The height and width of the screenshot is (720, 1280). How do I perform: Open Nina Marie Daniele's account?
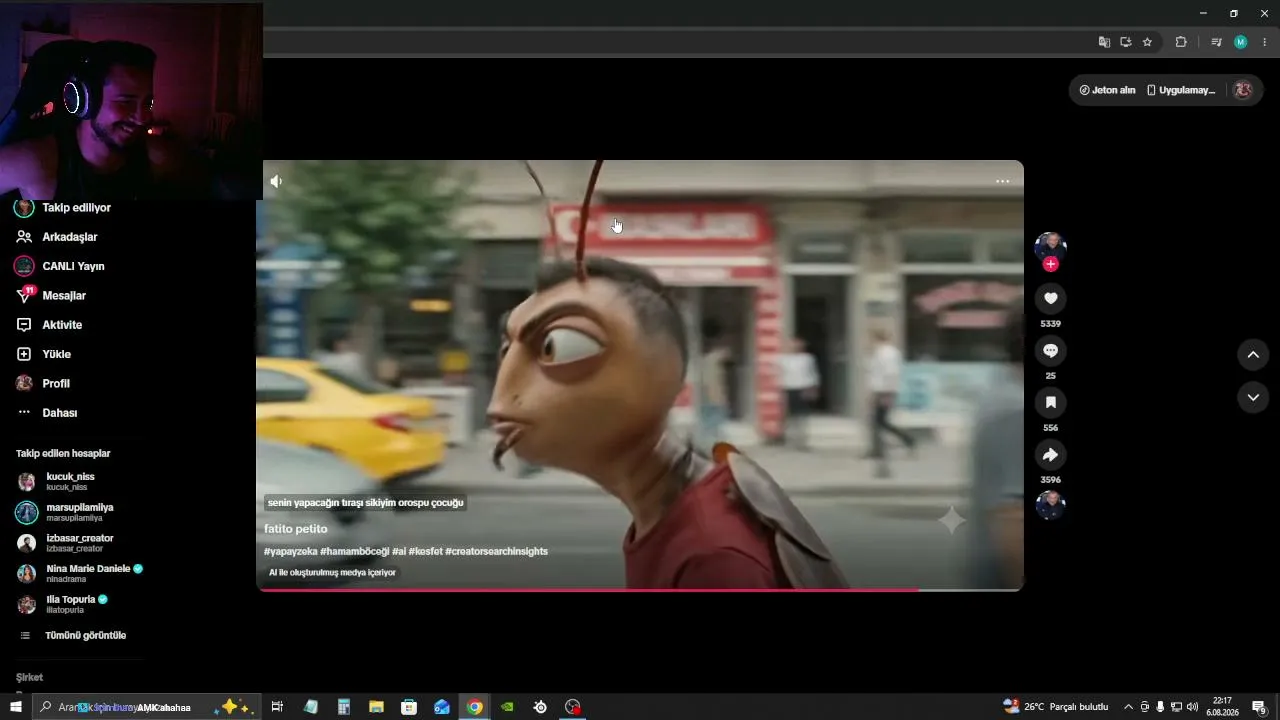79,573
